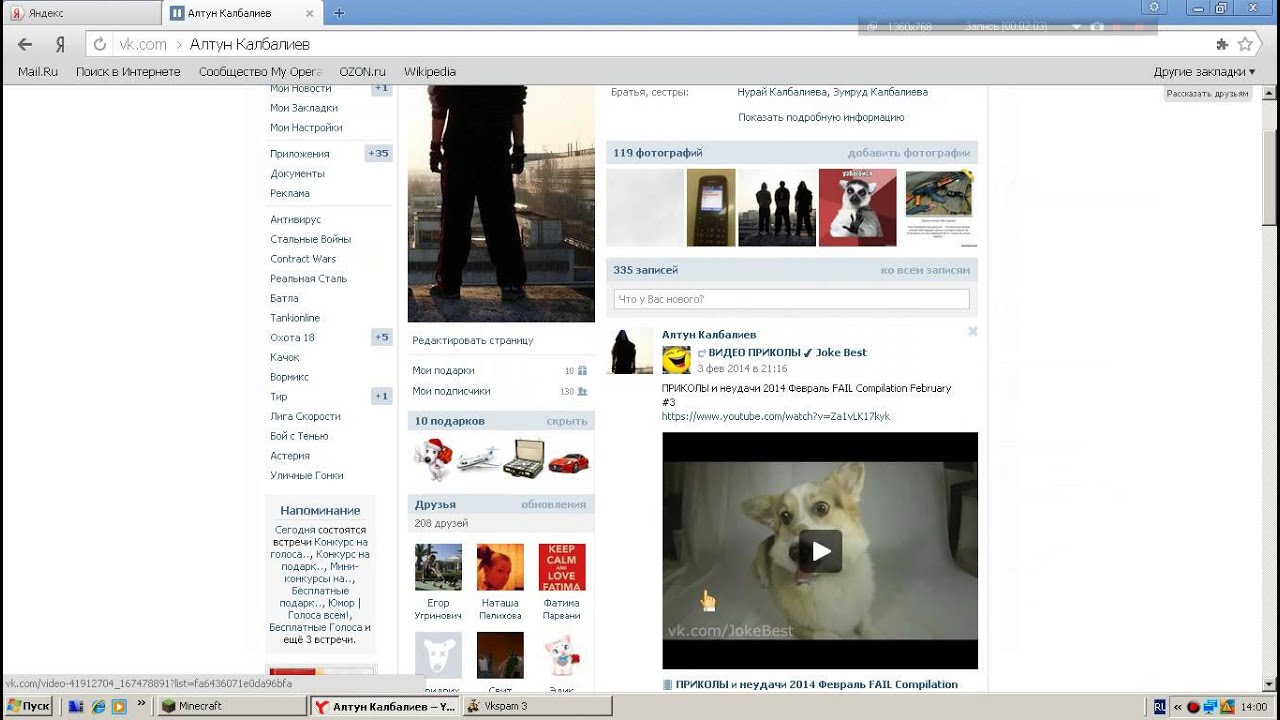Switch to the Яндекс tab
Image resolution: width=1280 pixels, height=720 pixels.
[x=80, y=13]
